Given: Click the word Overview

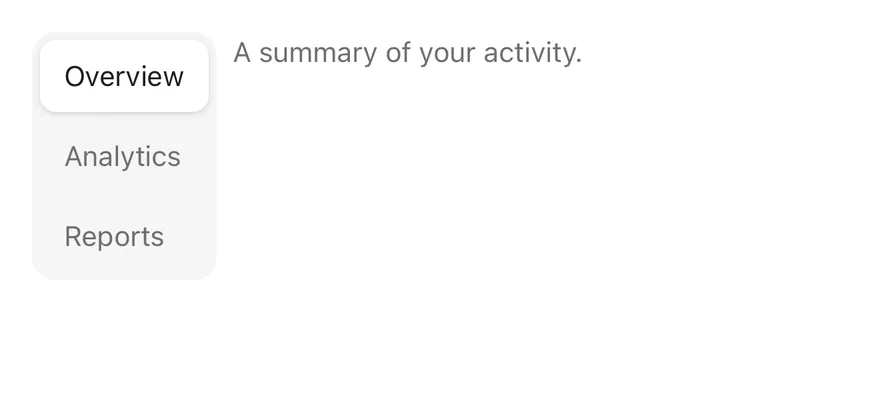Looking at the screenshot, I should coord(124,76).
